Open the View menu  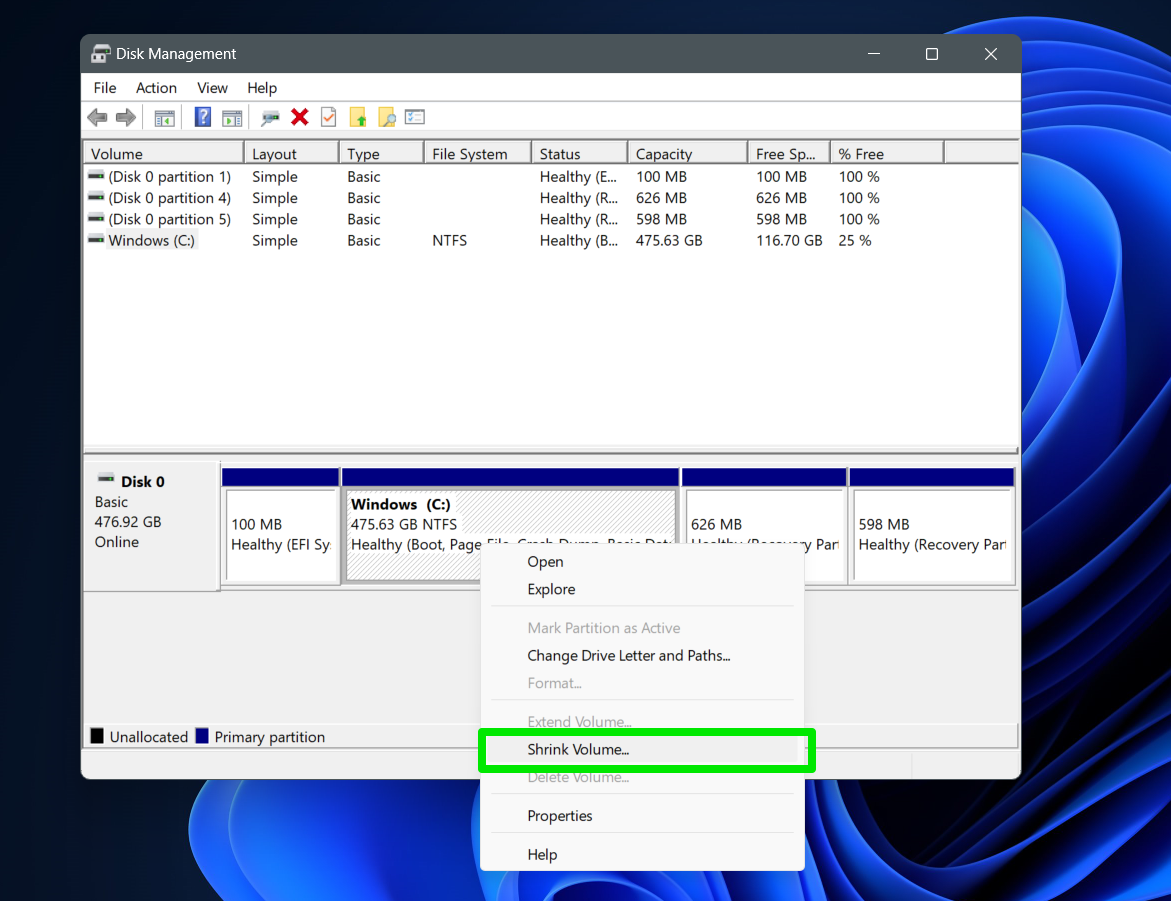click(x=212, y=88)
